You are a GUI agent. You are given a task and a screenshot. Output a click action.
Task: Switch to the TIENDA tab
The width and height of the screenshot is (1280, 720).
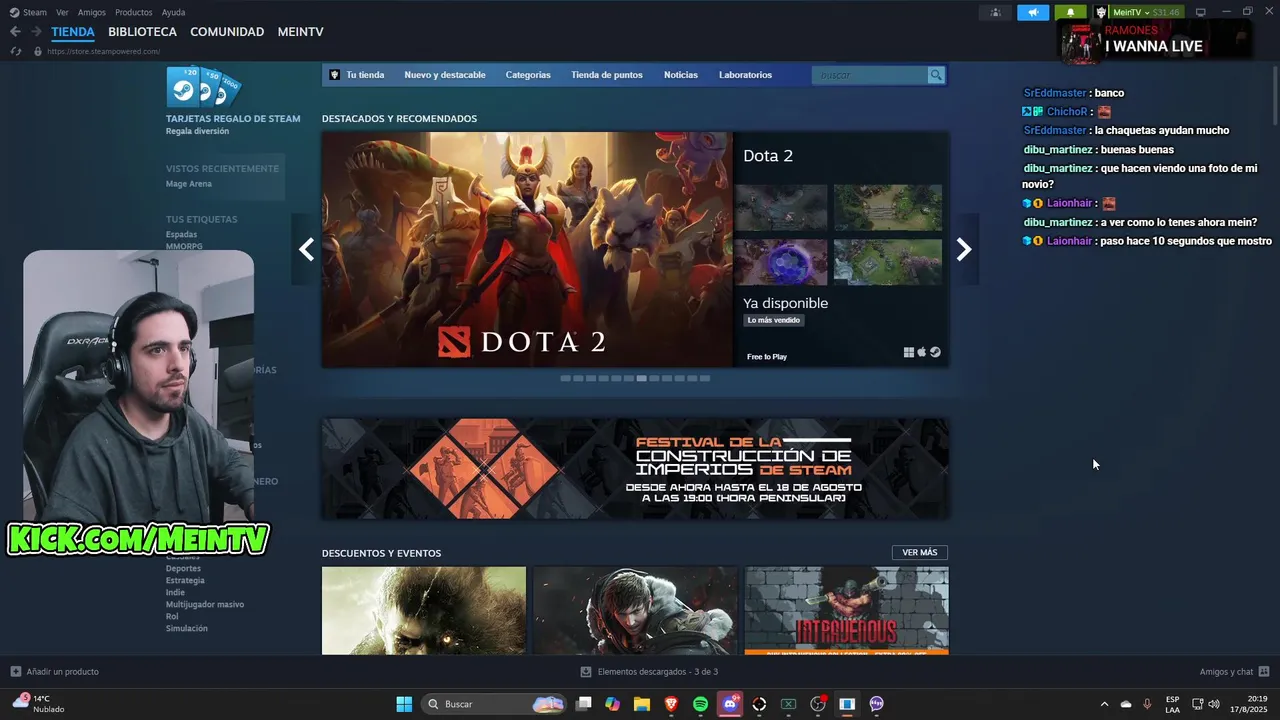click(73, 32)
